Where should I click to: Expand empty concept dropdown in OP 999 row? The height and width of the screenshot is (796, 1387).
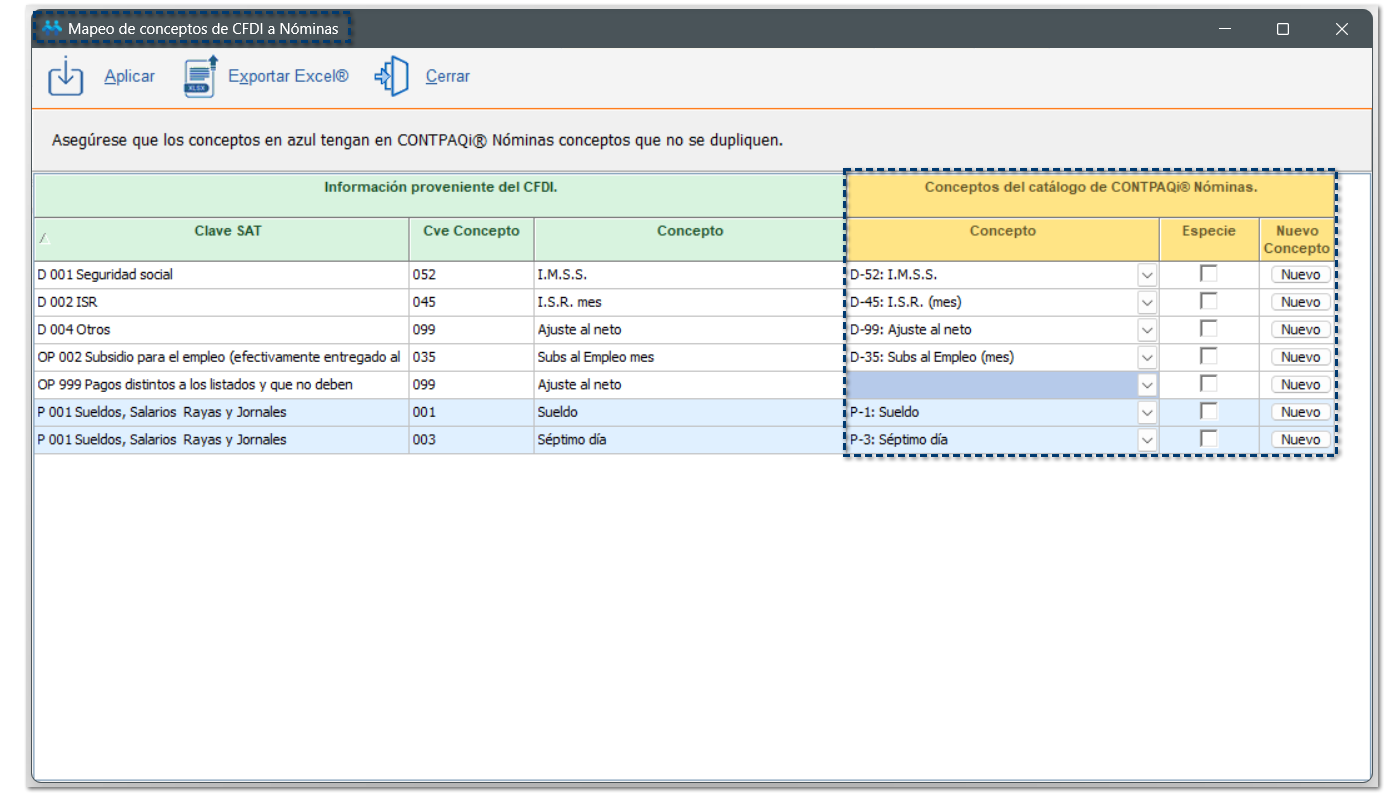[x=1147, y=384]
